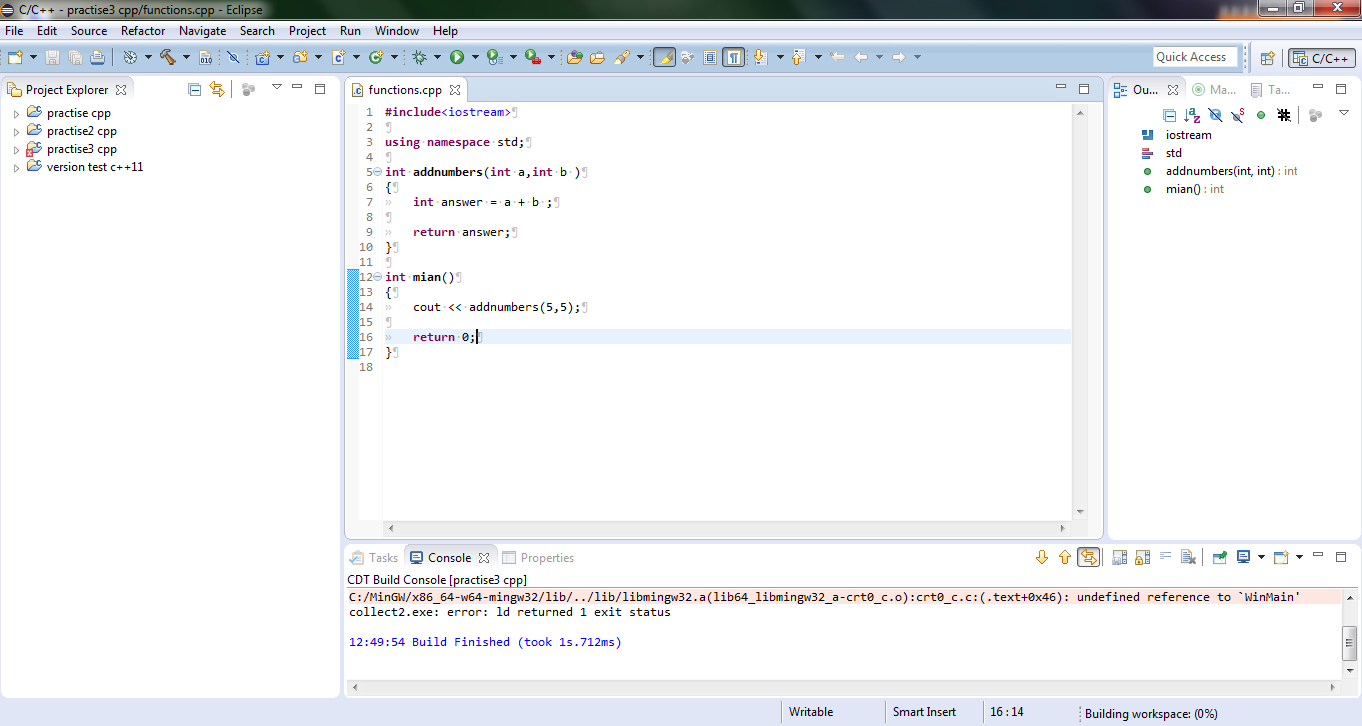This screenshot has width=1362, height=726.
Task: Open Project Explorer View Menu triangle
Action: coord(277,88)
